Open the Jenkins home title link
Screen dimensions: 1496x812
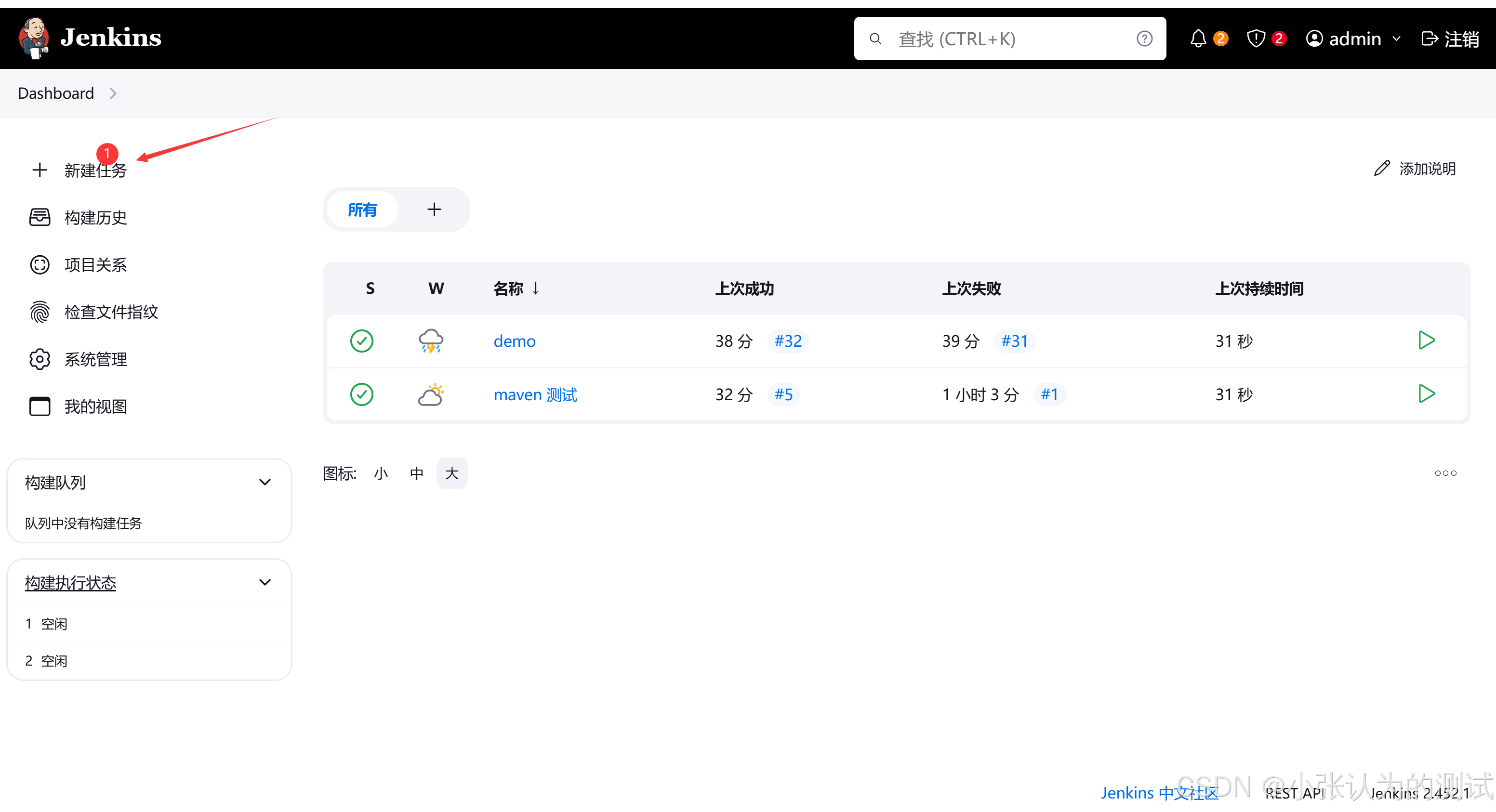coord(111,38)
